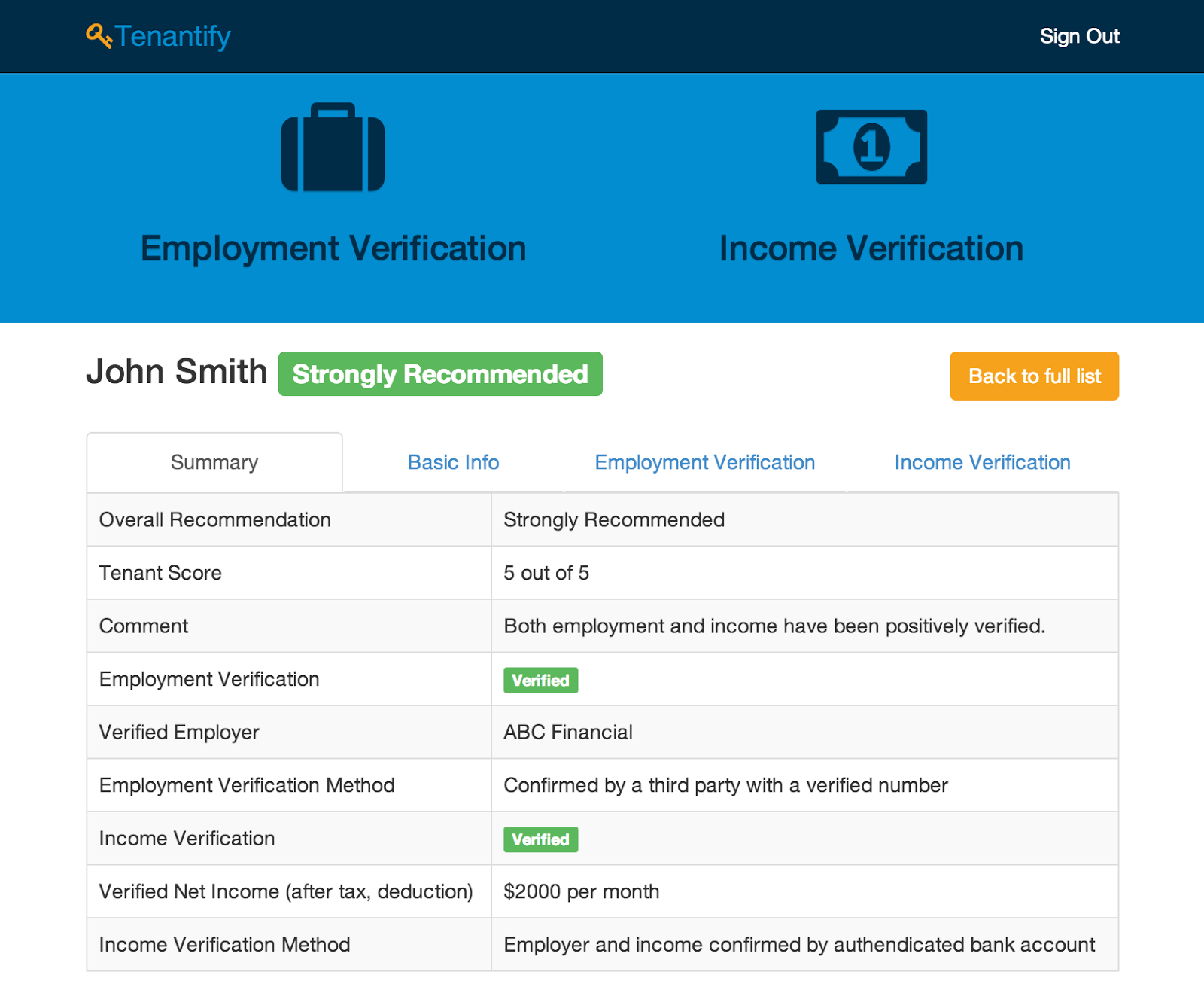Switch to Employment Verification tab
This screenshot has height=996, width=1204.
coord(704,462)
